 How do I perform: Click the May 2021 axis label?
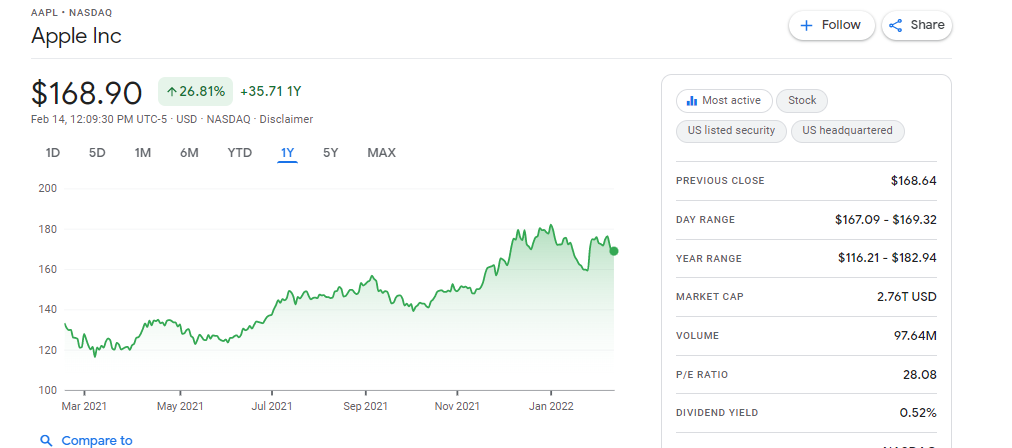(180, 406)
